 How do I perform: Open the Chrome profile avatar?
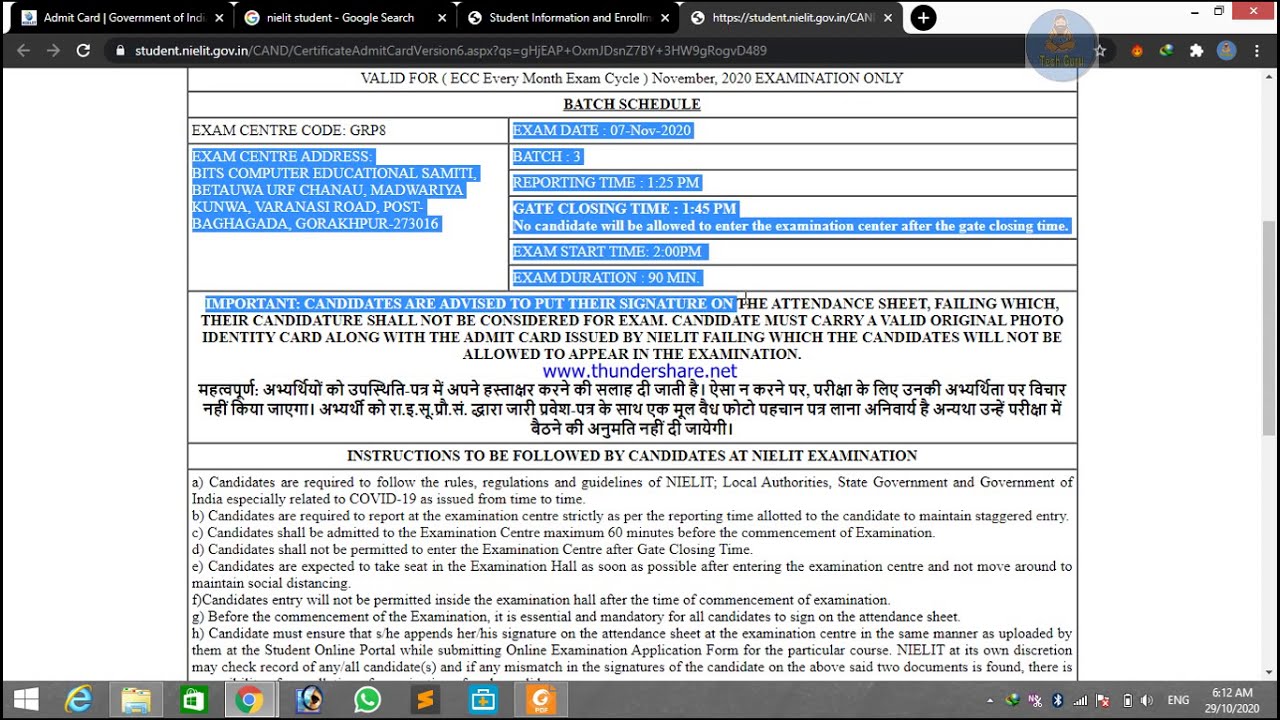point(1226,50)
